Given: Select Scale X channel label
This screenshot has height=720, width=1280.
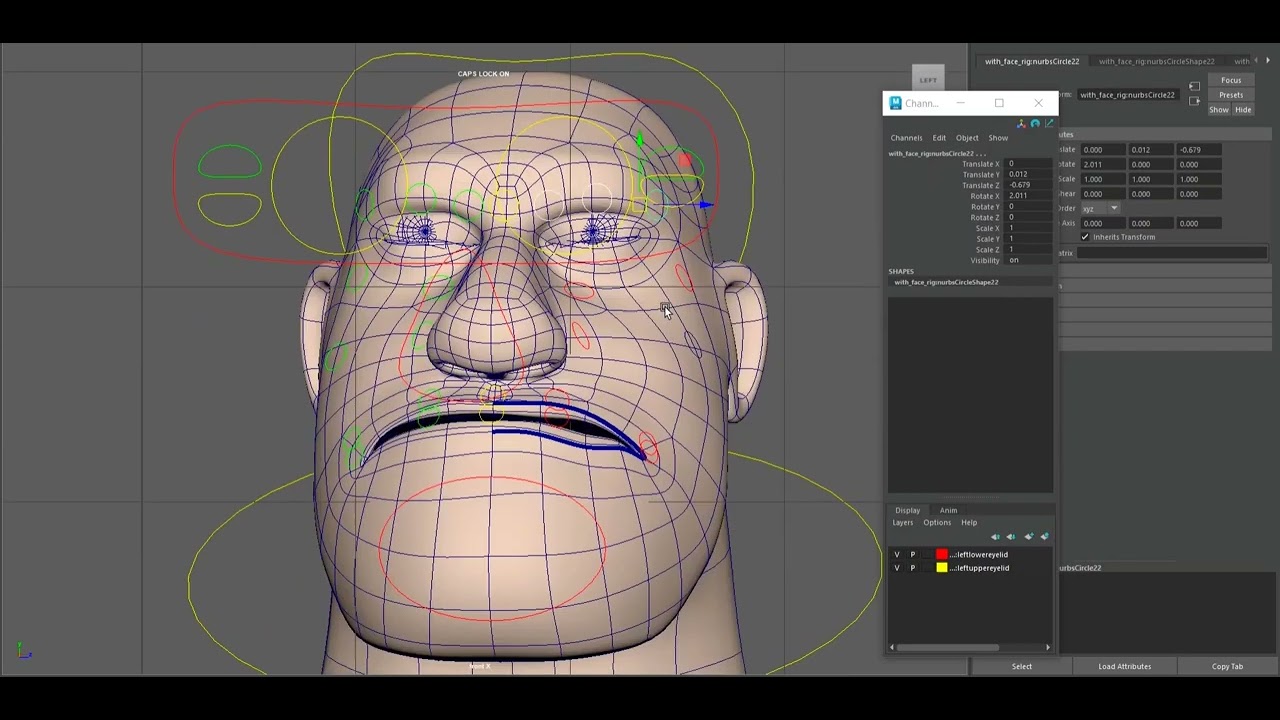Looking at the screenshot, I should [x=987, y=228].
